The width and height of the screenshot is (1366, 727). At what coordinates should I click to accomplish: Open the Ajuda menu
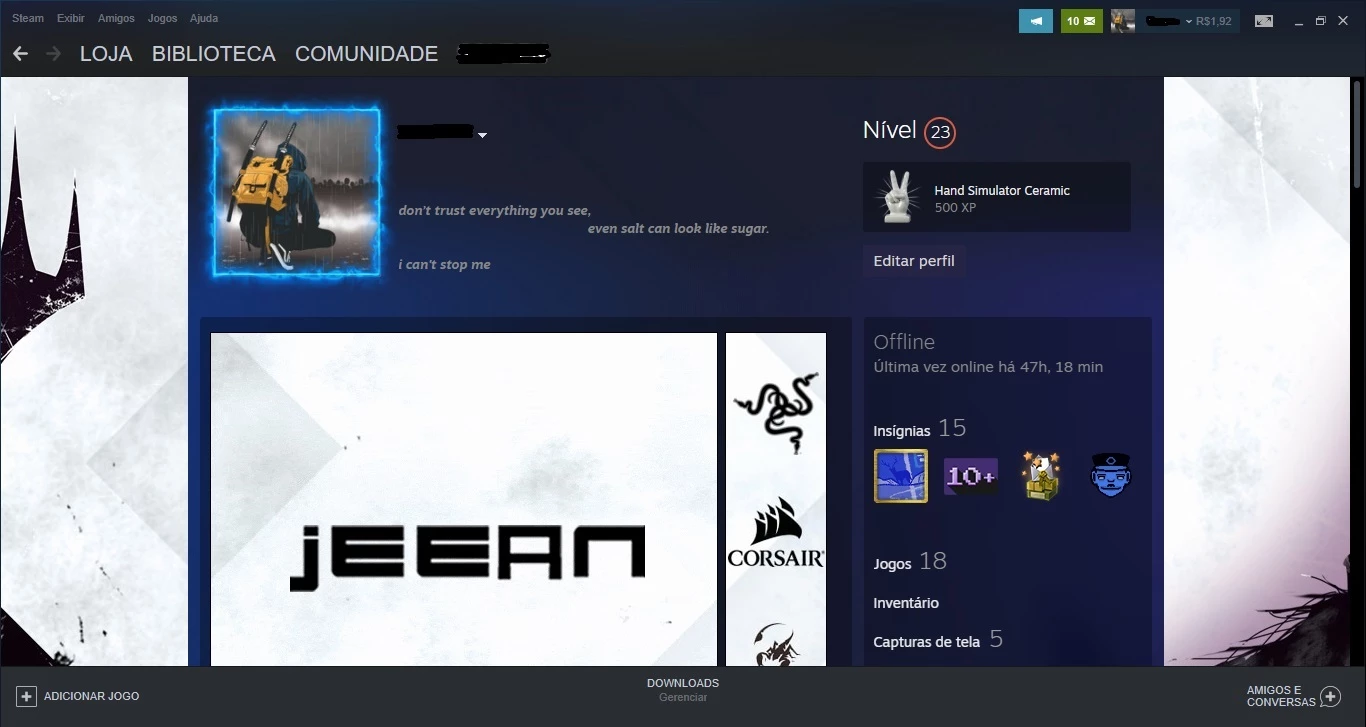coord(204,18)
